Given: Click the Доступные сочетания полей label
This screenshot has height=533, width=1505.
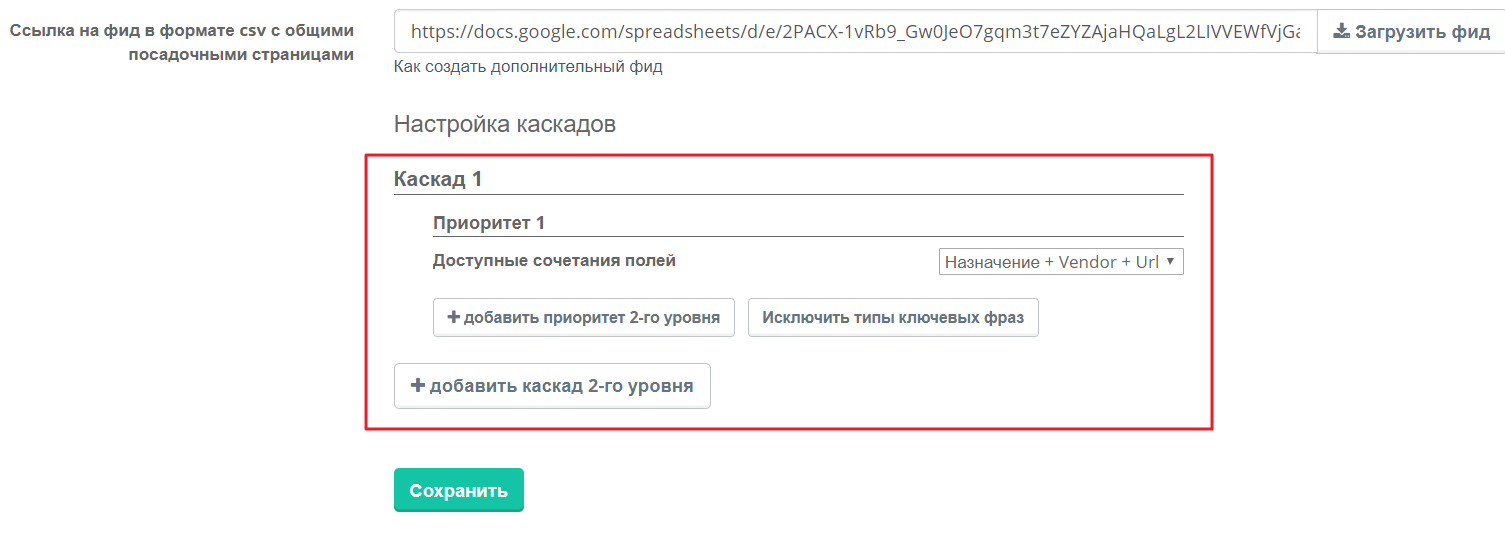Looking at the screenshot, I should (x=554, y=261).
